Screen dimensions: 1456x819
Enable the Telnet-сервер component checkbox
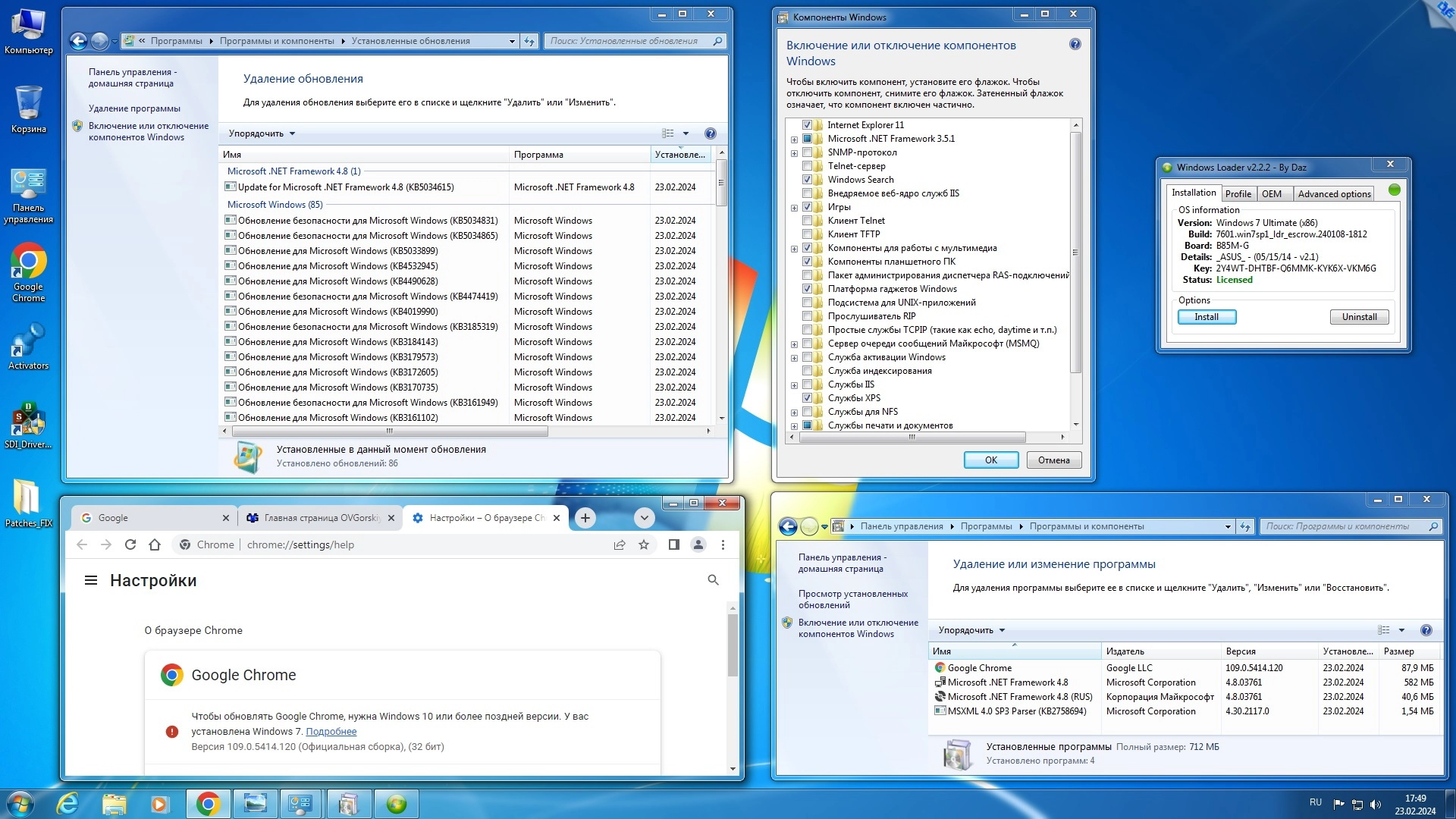pyautogui.click(x=807, y=166)
